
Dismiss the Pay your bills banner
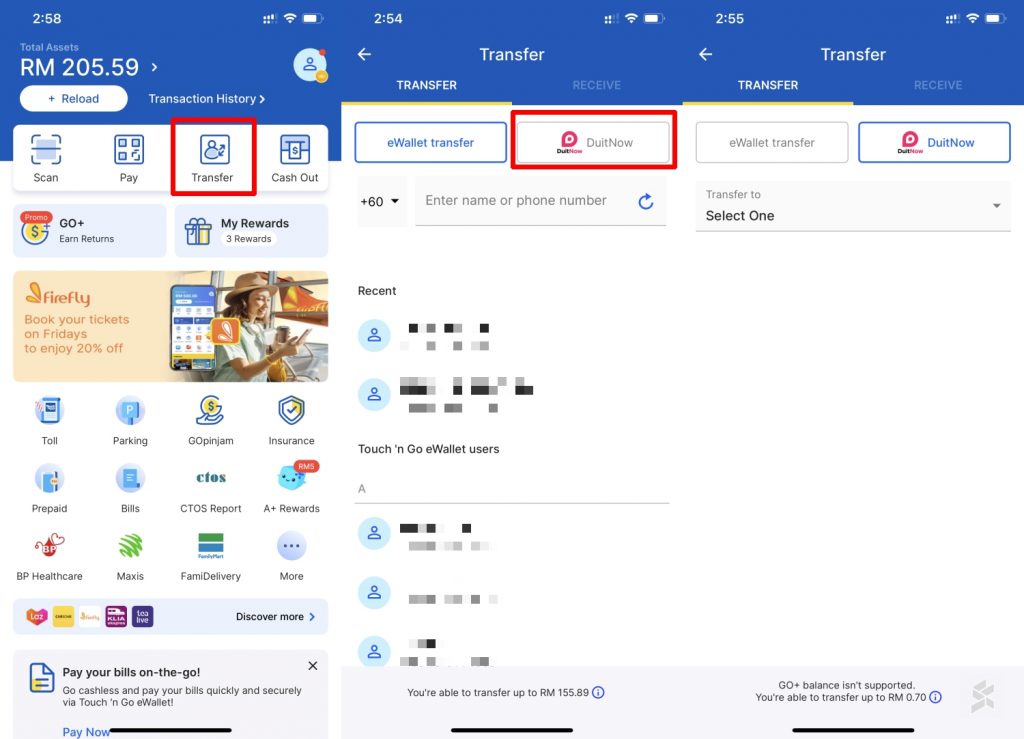click(313, 666)
